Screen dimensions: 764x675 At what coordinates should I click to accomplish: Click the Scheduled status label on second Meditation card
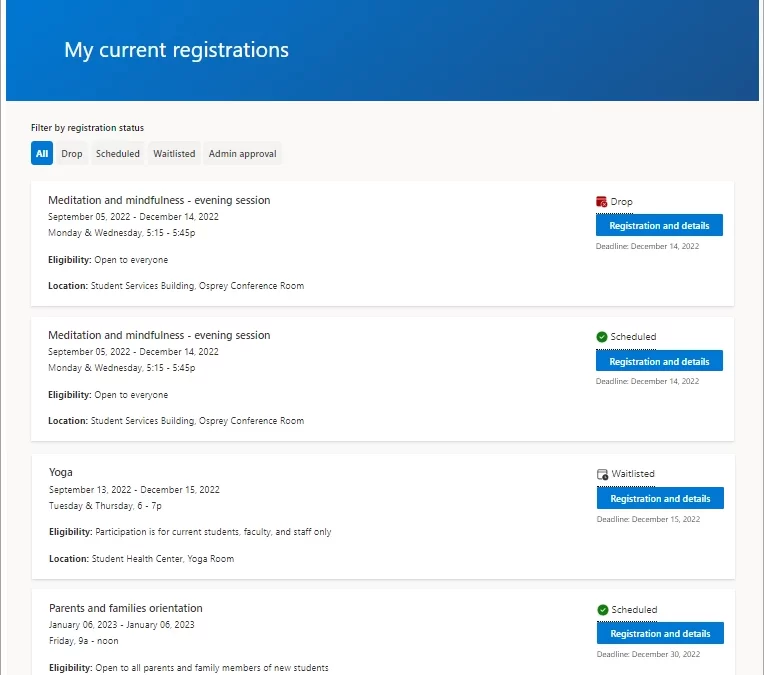[633, 337]
